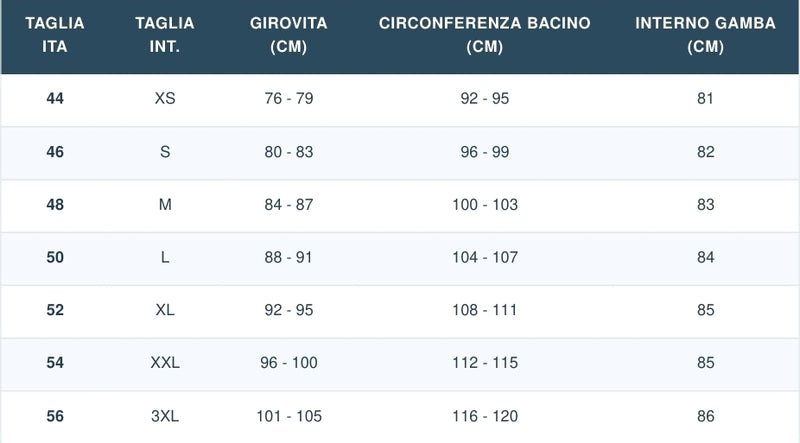Click Italian size 48 cell
The height and width of the screenshot is (443, 800).
click(x=55, y=205)
